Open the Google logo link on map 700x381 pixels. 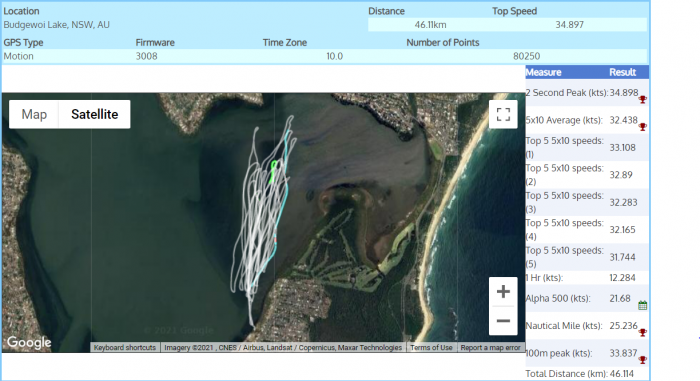pyautogui.click(x=29, y=343)
